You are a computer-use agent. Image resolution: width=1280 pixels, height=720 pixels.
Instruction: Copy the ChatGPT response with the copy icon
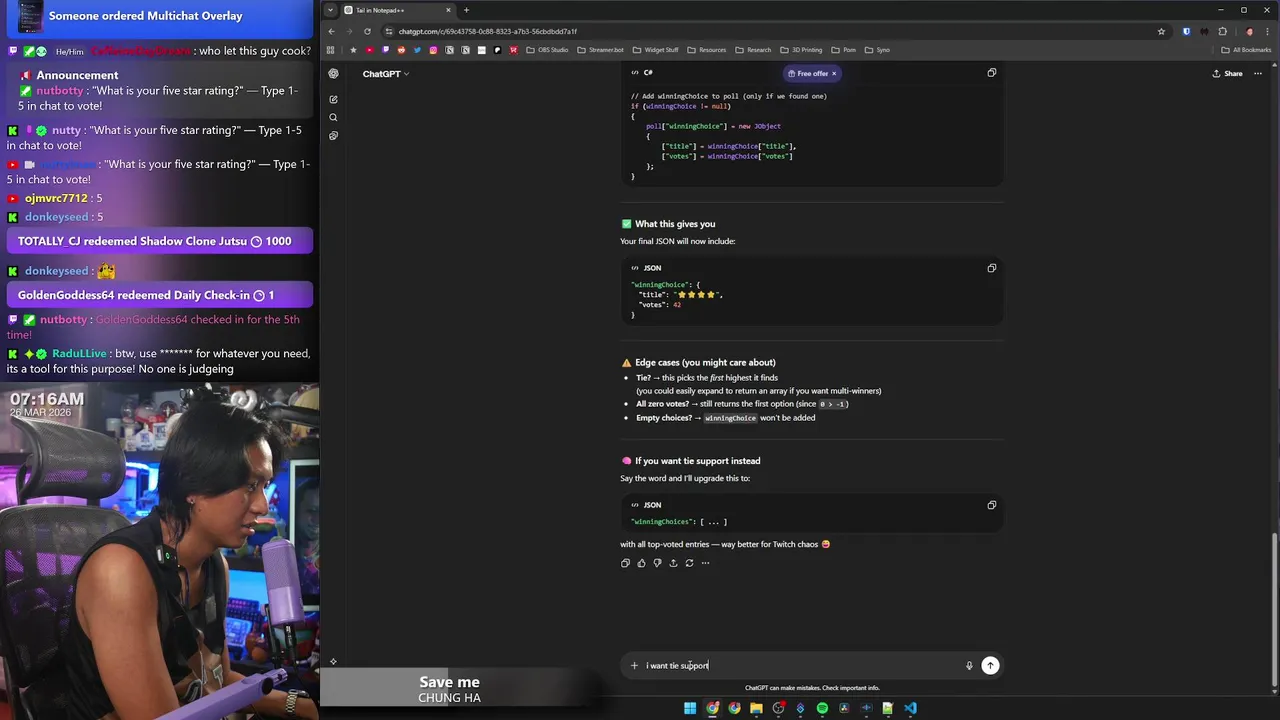click(x=626, y=563)
